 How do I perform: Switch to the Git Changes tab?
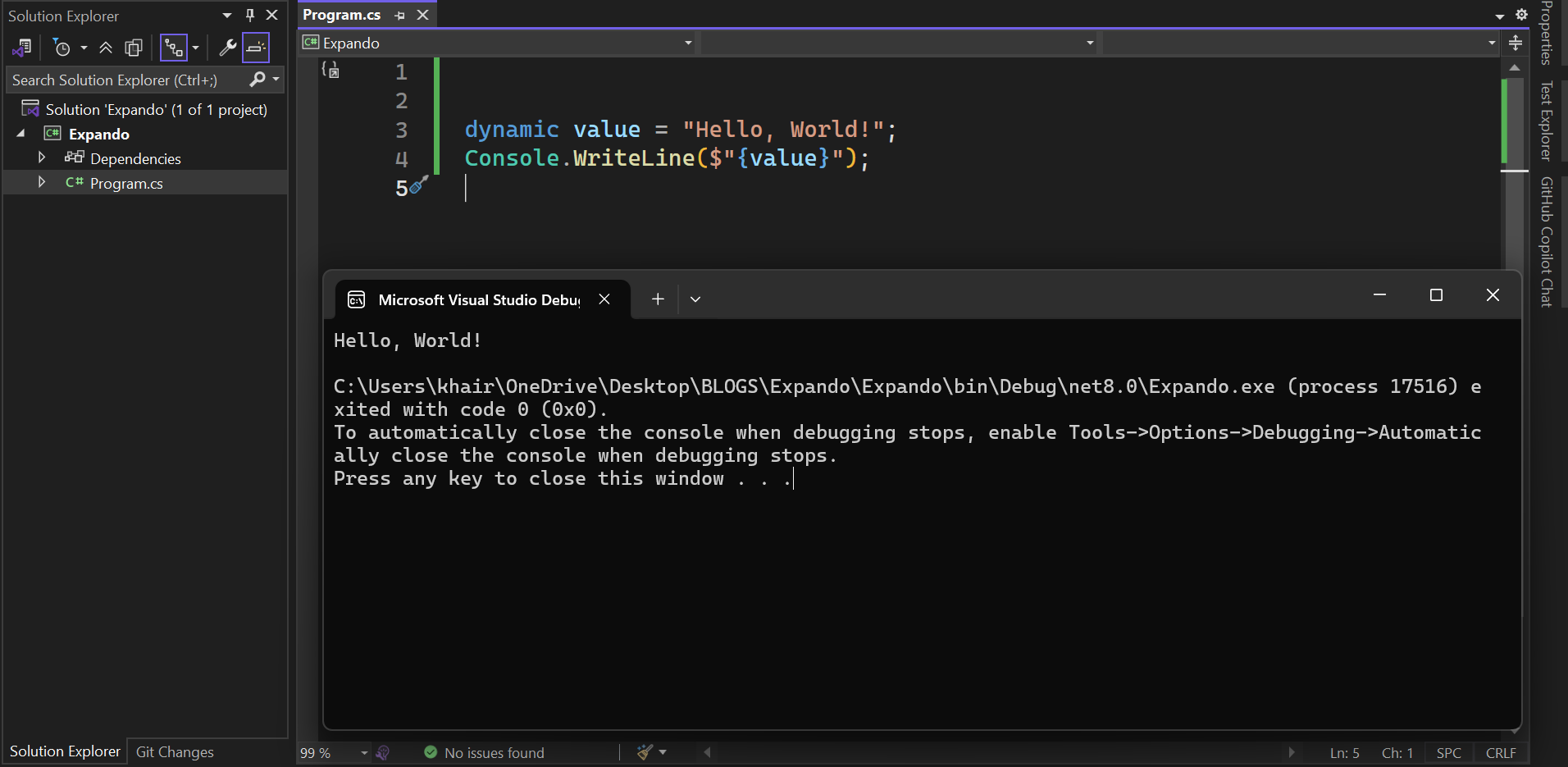point(175,752)
